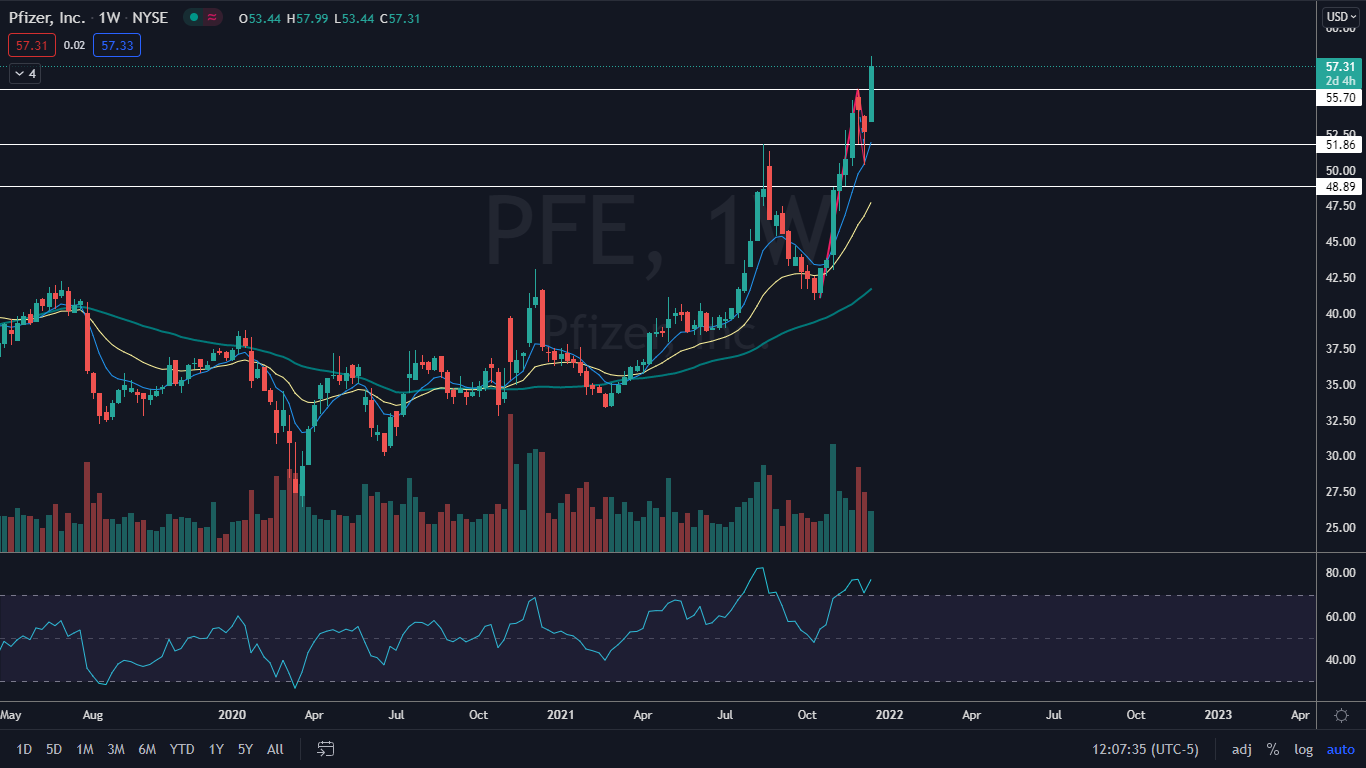Image resolution: width=1366 pixels, height=768 pixels.
Task: Click the open value O53.44 in legend
Action: coord(261,17)
